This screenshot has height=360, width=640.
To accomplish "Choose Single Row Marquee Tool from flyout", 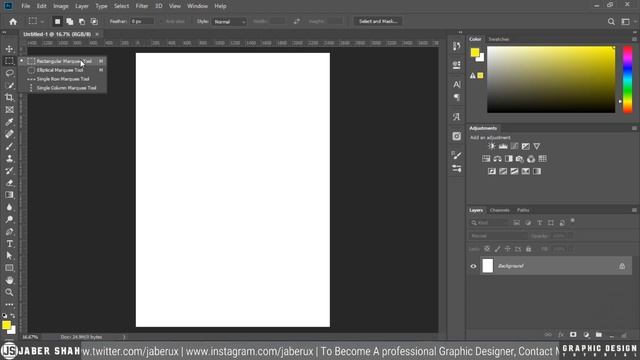I will click(x=63, y=79).
